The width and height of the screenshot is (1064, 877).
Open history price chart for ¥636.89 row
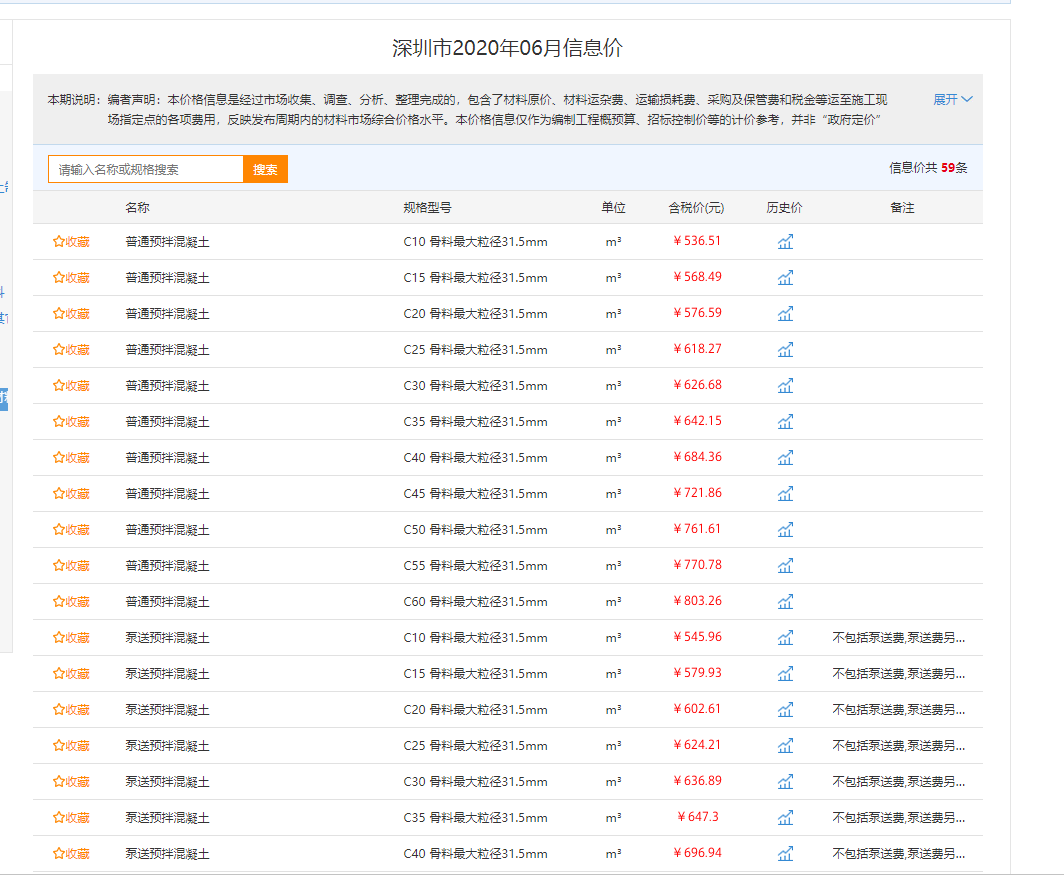(x=785, y=781)
